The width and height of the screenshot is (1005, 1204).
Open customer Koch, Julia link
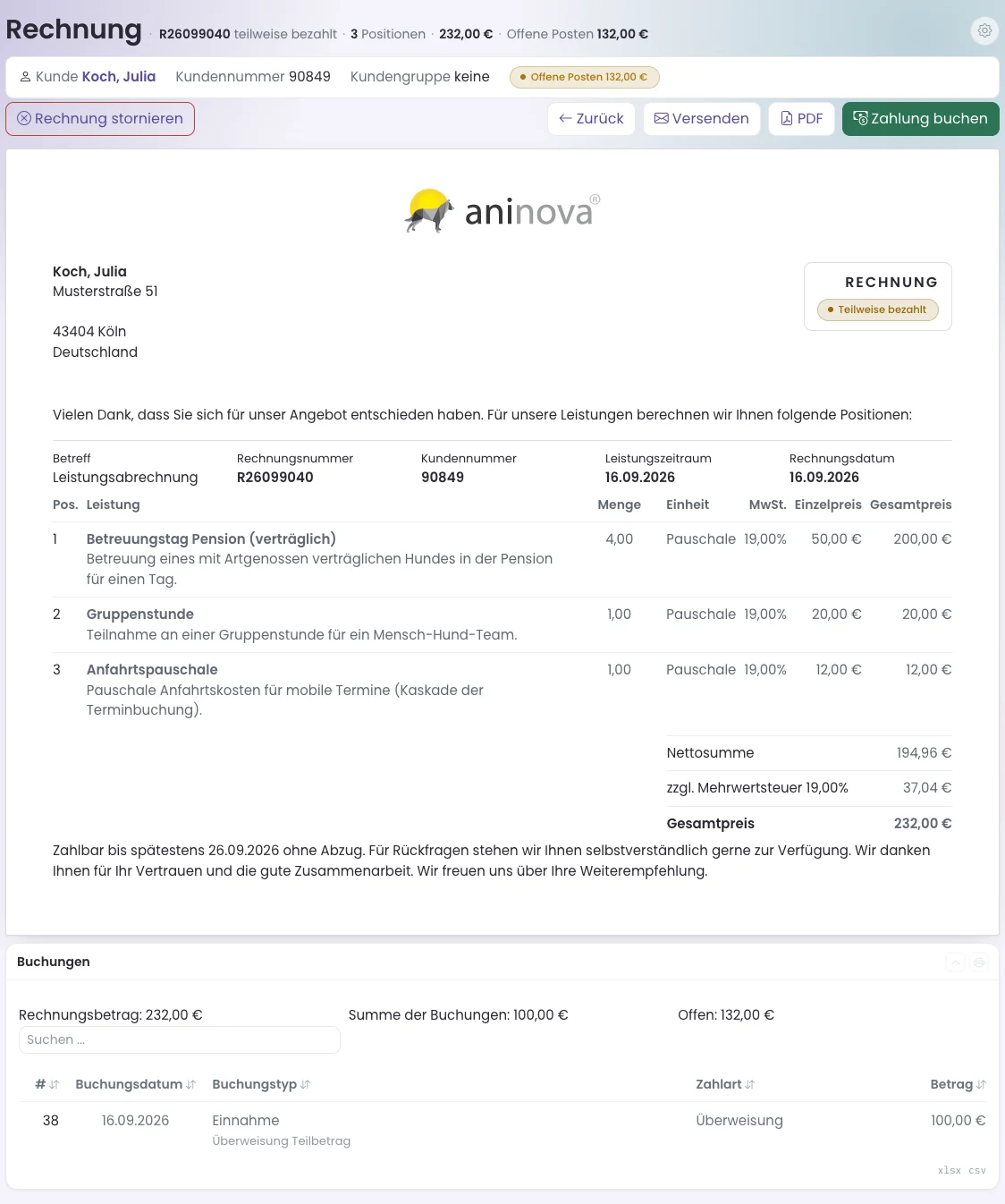coord(119,77)
